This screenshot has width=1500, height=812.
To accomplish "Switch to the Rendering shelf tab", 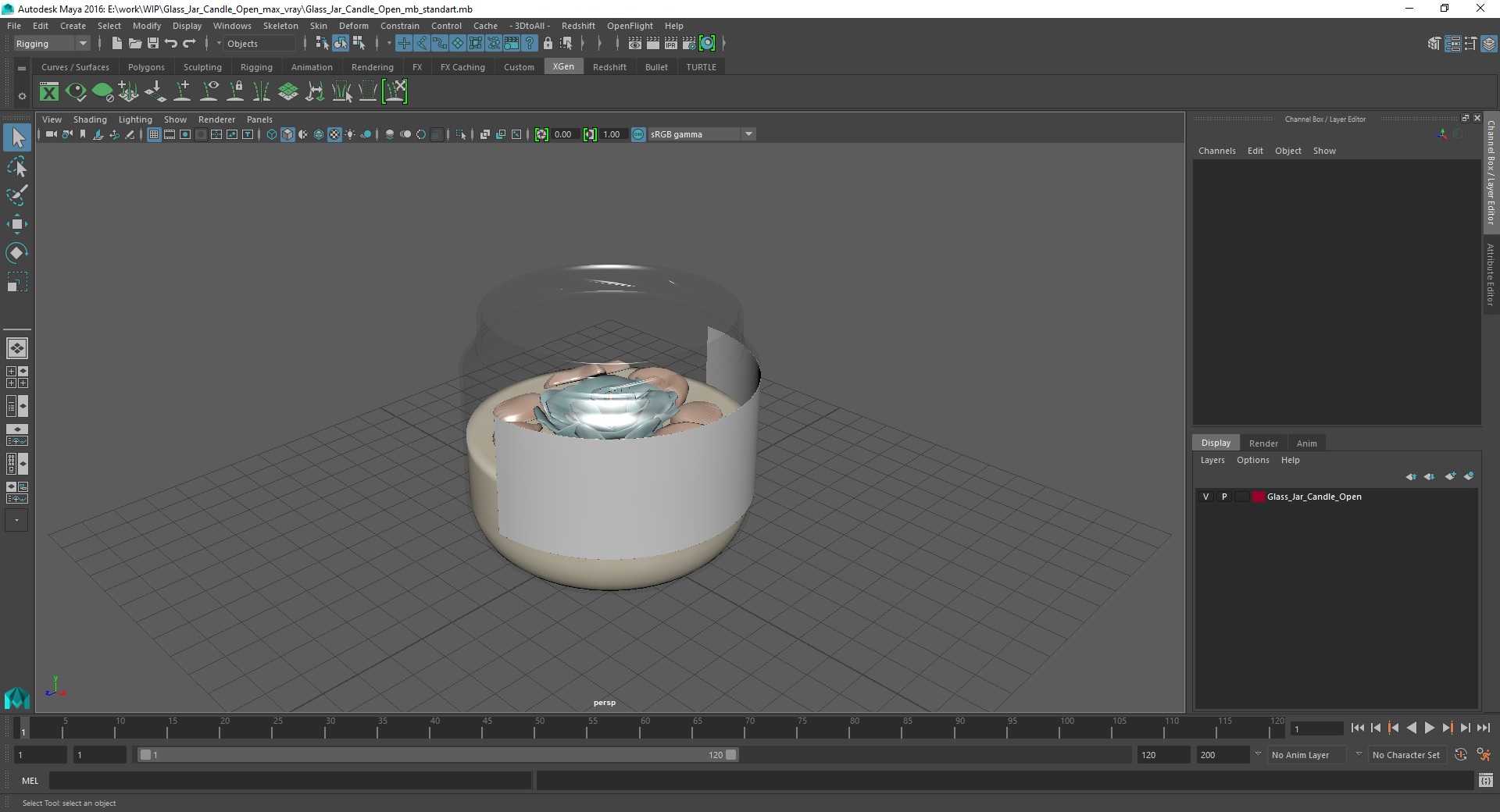I will [x=373, y=67].
